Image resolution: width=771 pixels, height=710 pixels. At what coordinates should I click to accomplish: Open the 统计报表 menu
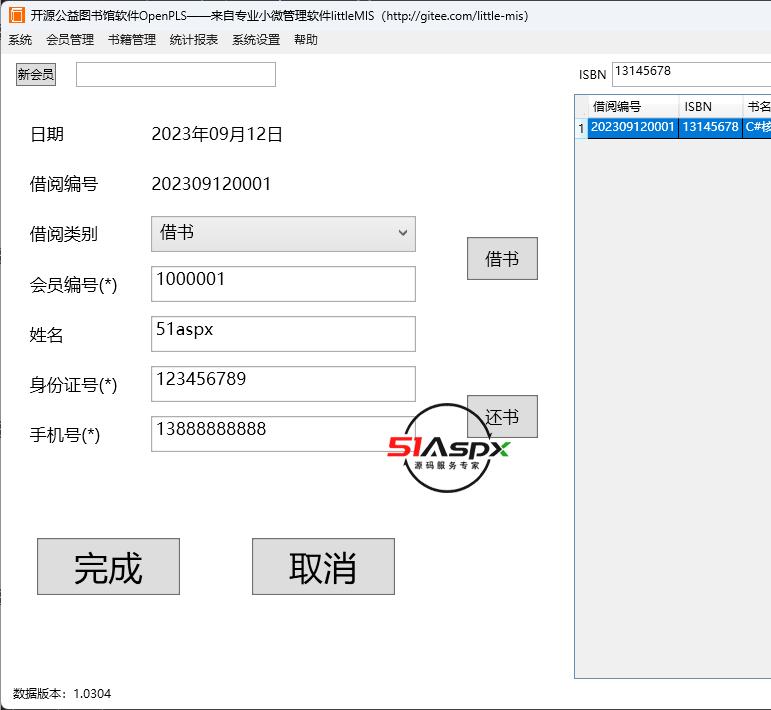pyautogui.click(x=194, y=39)
